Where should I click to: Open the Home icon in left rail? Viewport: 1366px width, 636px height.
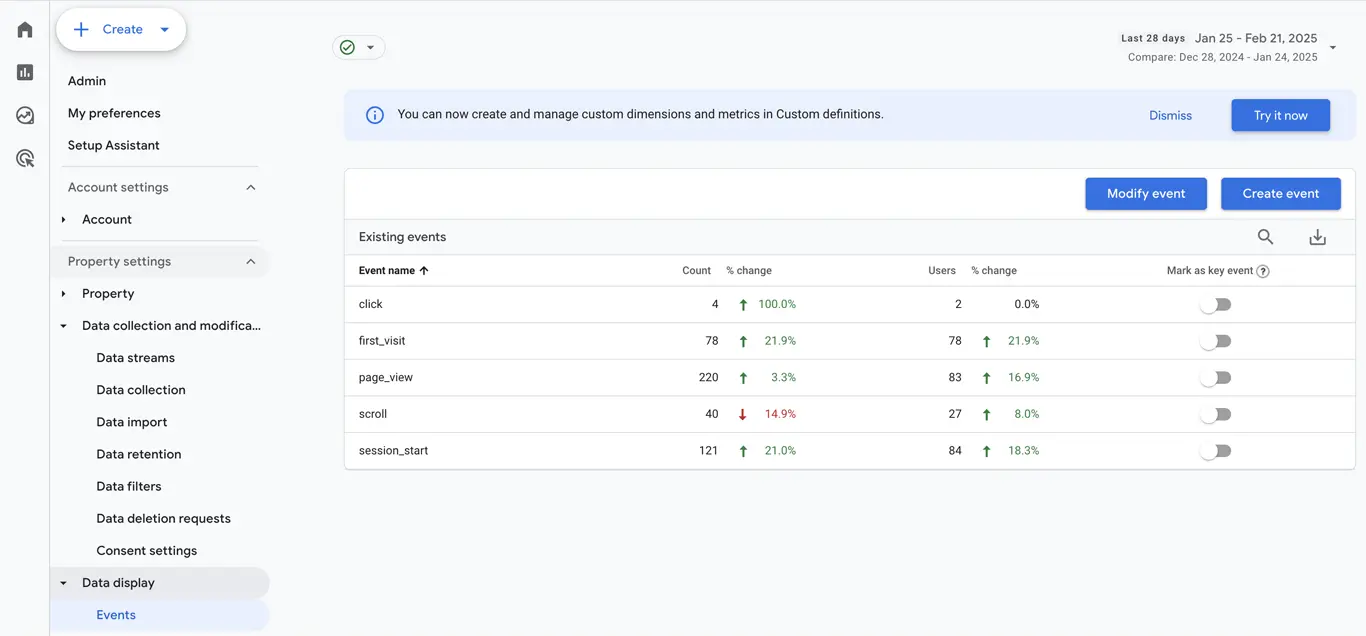(25, 30)
